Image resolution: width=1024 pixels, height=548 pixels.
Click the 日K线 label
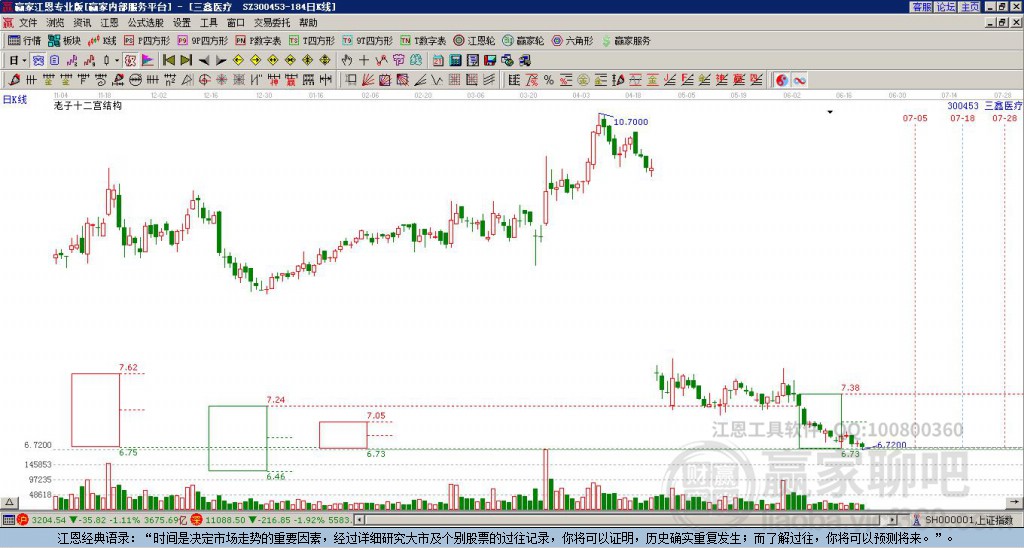(15, 100)
